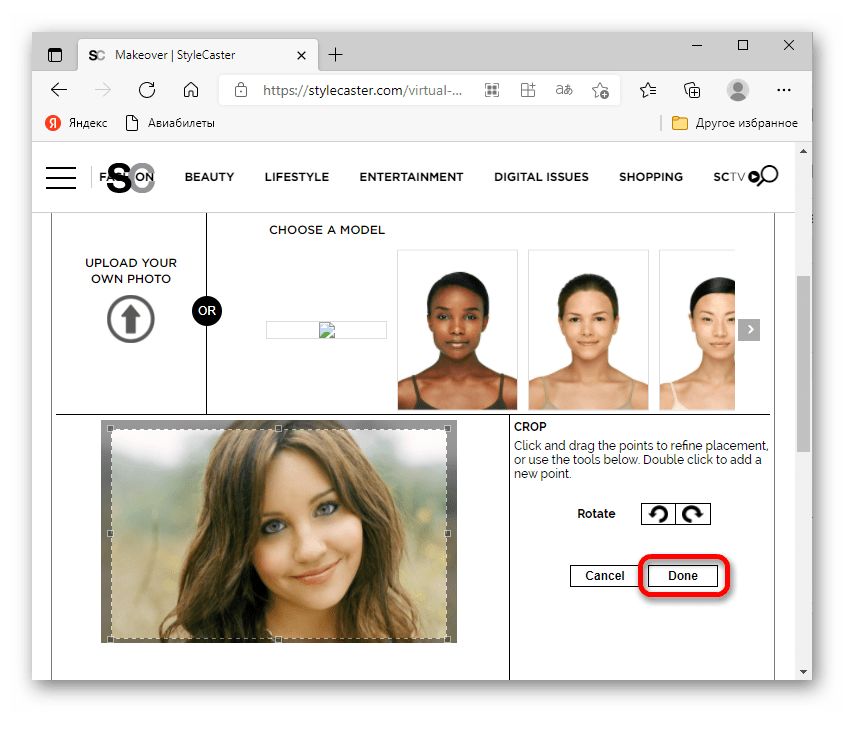Open the StyleCaster hamburger menu
845x743 pixels.
pos(61,177)
